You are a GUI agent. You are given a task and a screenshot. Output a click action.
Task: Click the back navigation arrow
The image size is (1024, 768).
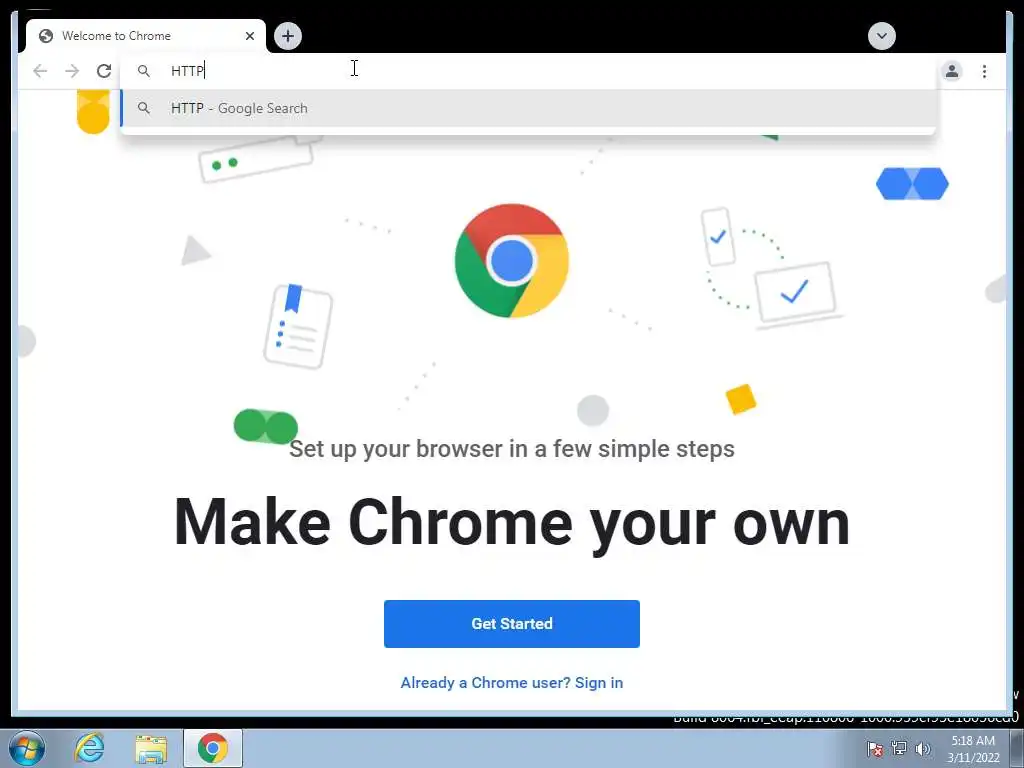pos(40,71)
